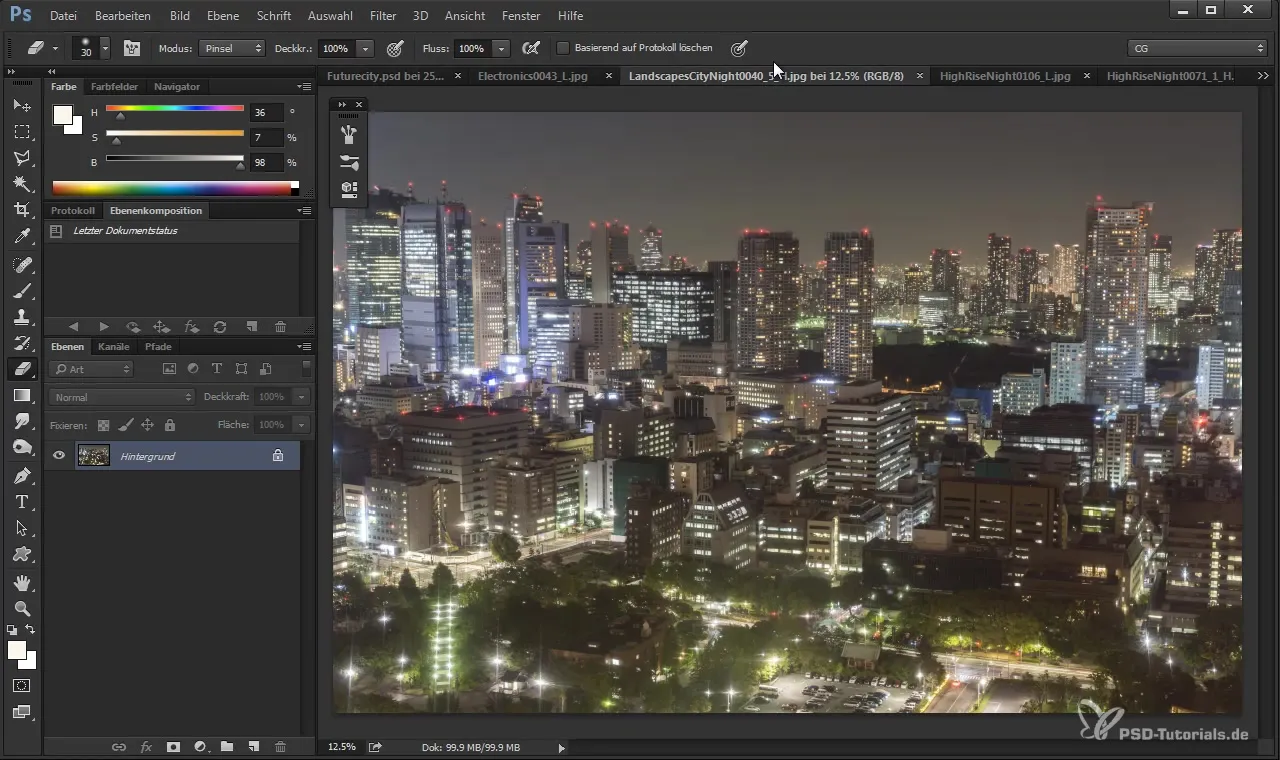1280x760 pixels.
Task: Select the Smudge tool
Action: 22,421
